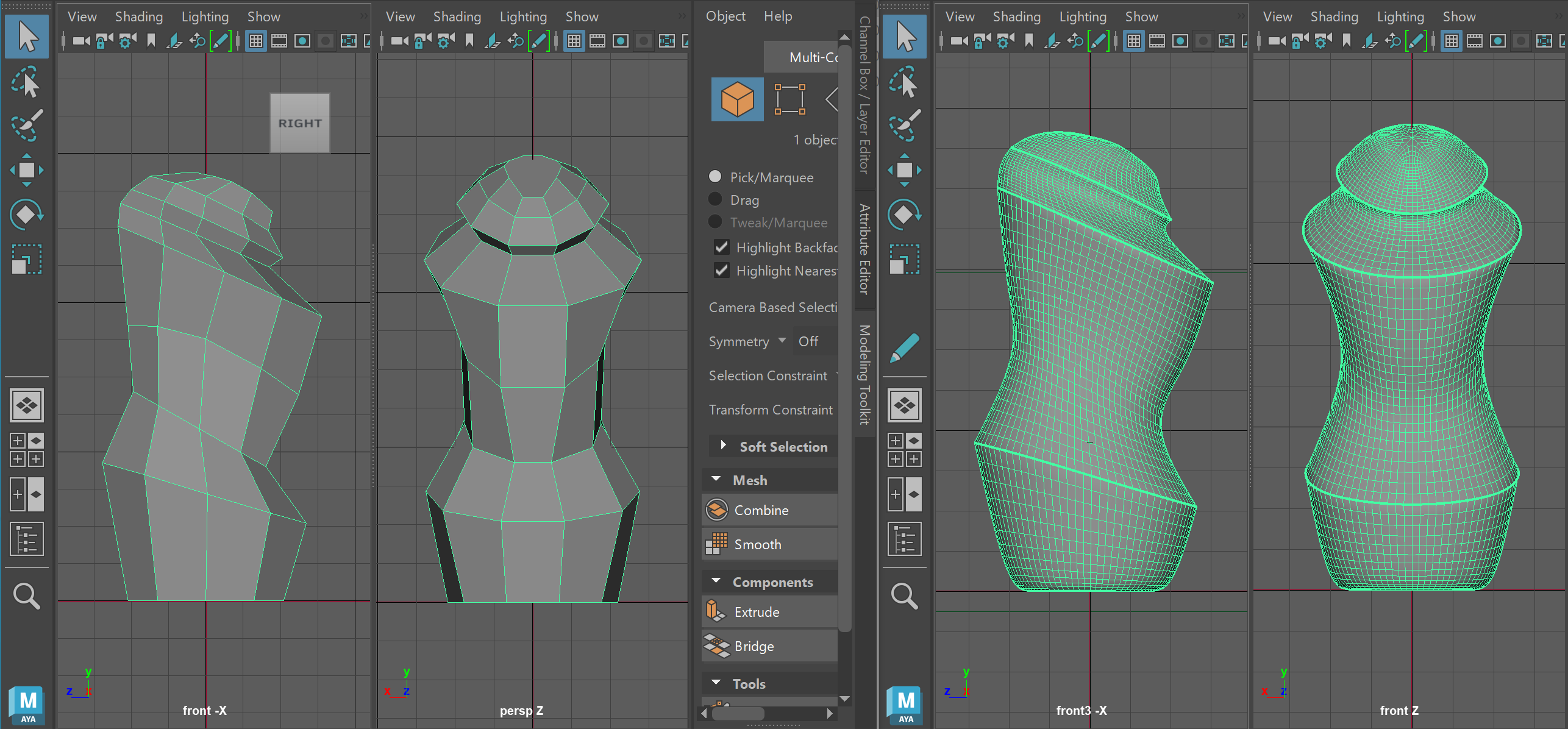The height and width of the screenshot is (729, 1568).
Task: Click the Object Selection orange cube icon
Action: (x=737, y=99)
